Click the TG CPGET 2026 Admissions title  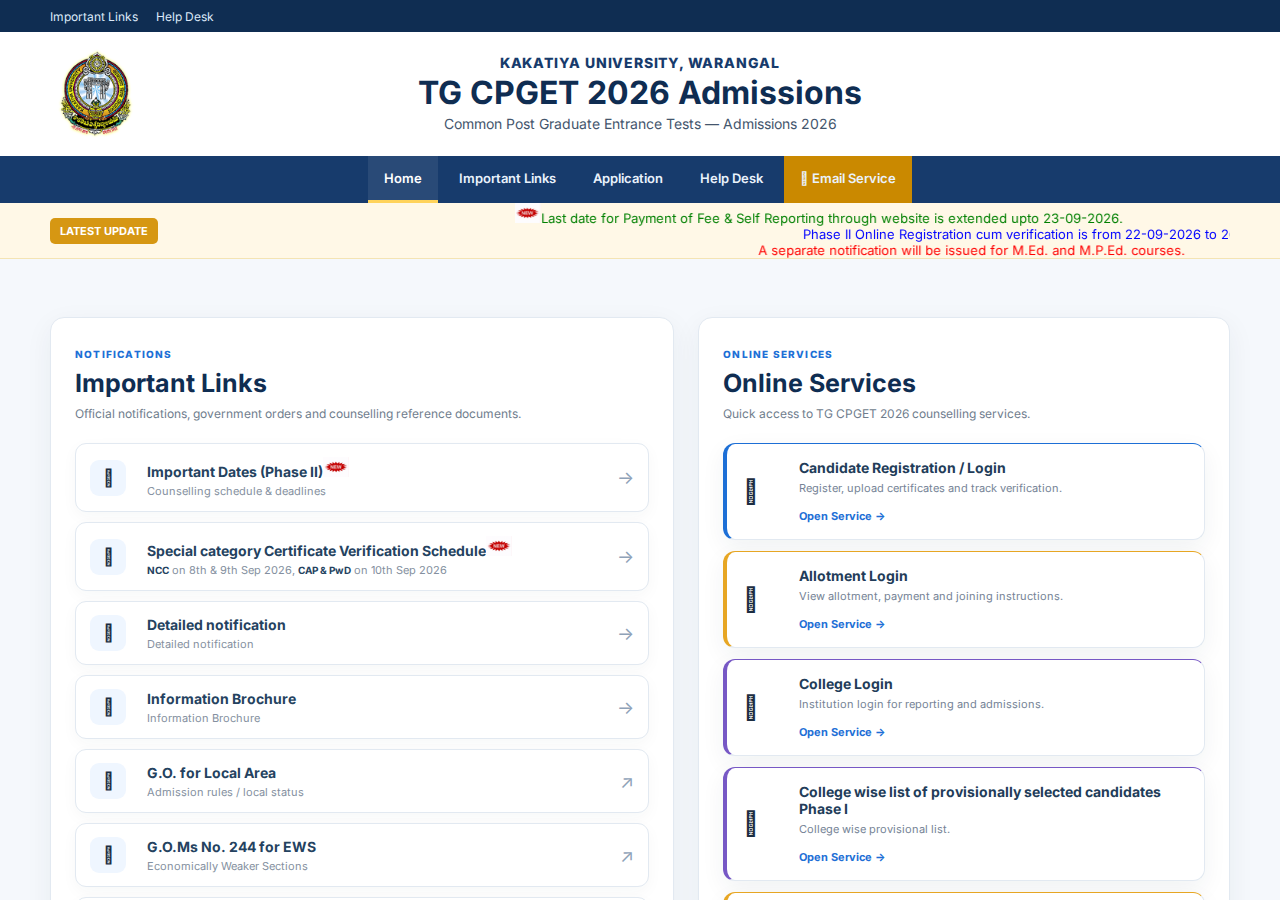640,93
